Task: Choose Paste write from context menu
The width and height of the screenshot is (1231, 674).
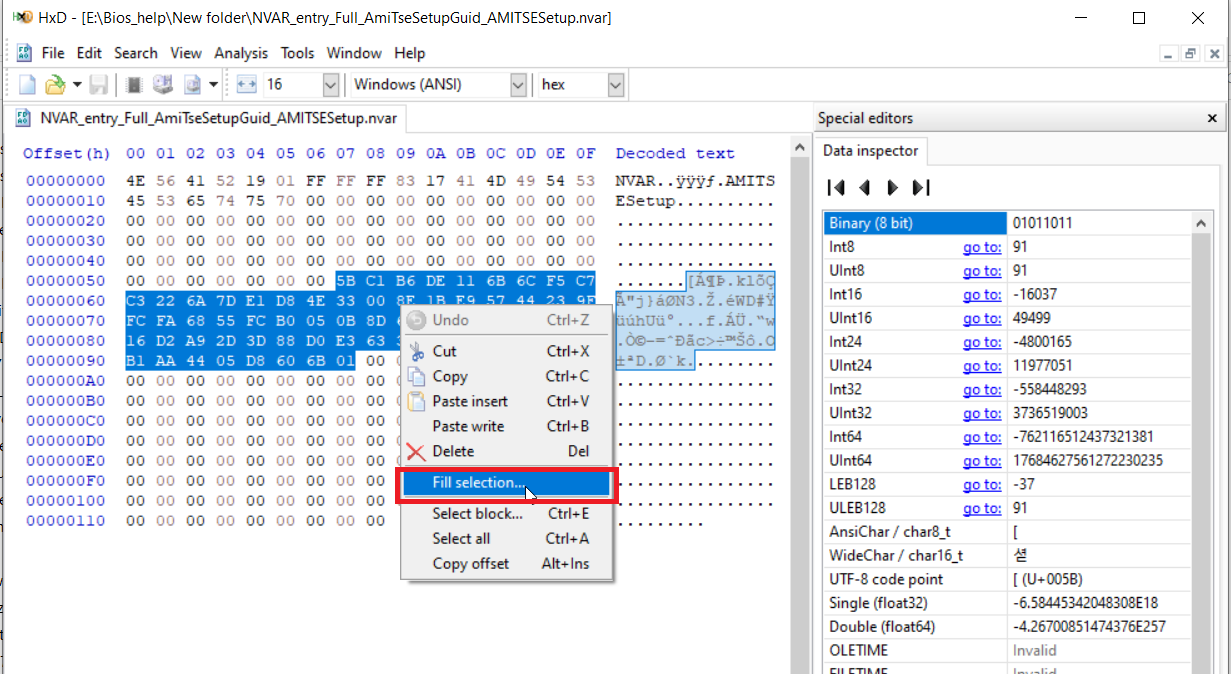Action: pyautogui.click(x=507, y=426)
